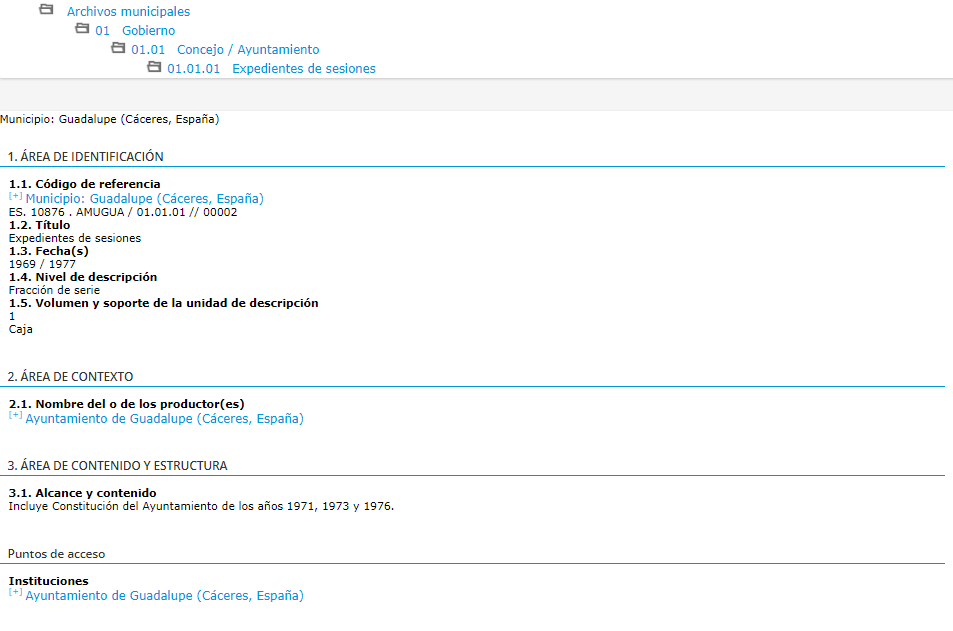This screenshot has height=631, width=953.
Task: Open producer link Ayuntamiento de Guadalupe under 2.1
Action: point(164,419)
